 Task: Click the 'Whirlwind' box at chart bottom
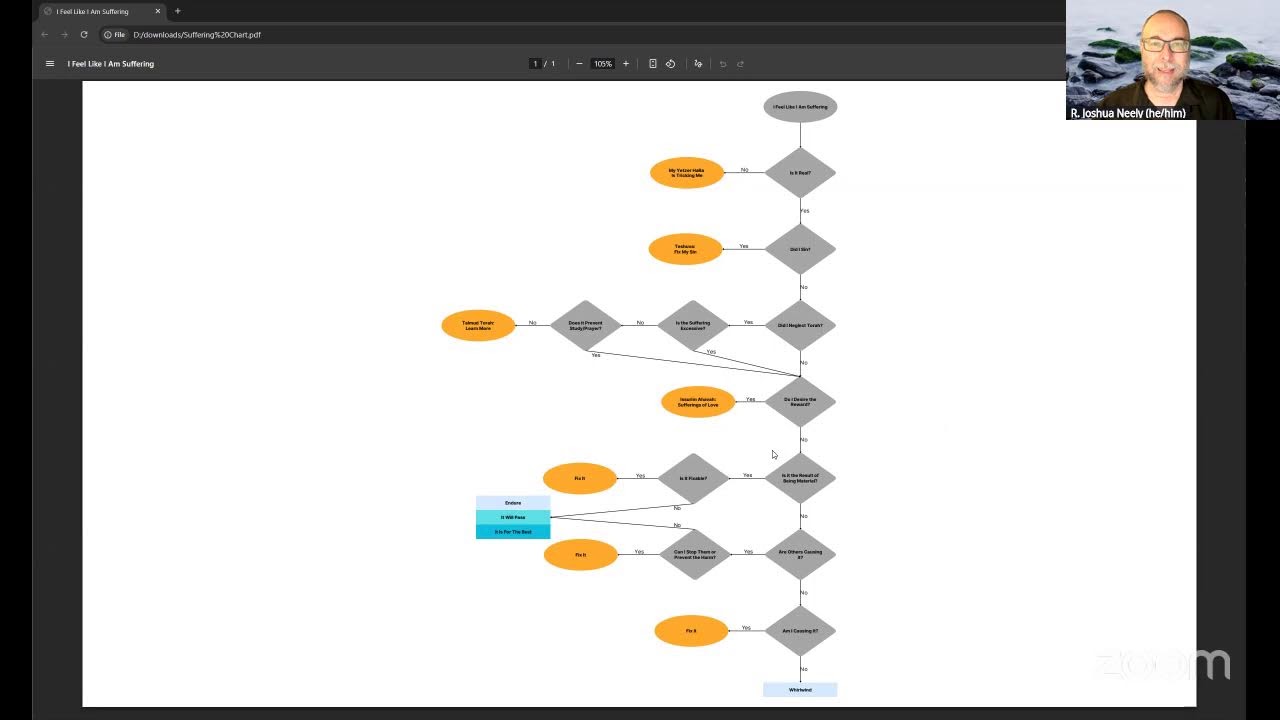tap(800, 689)
